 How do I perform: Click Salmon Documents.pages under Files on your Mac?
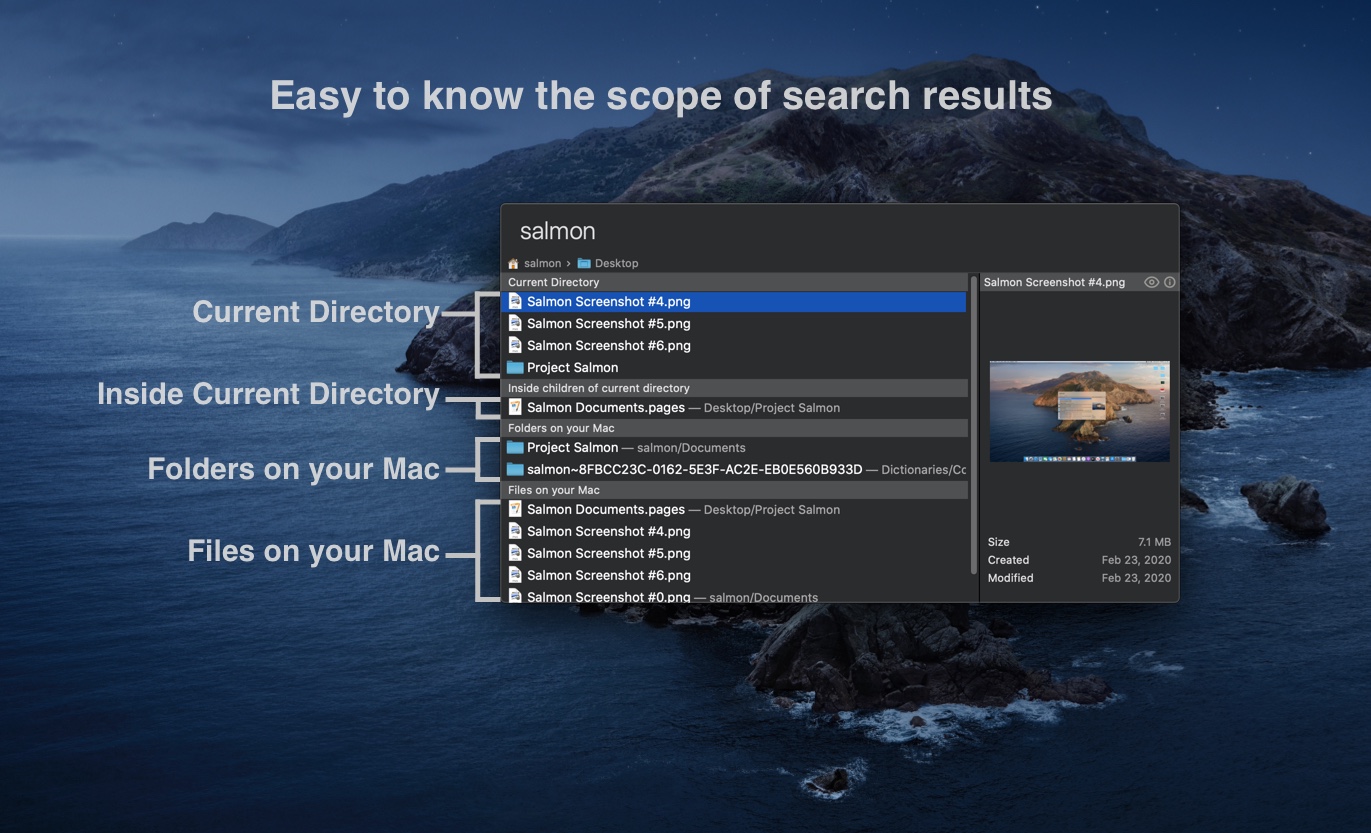coord(605,510)
